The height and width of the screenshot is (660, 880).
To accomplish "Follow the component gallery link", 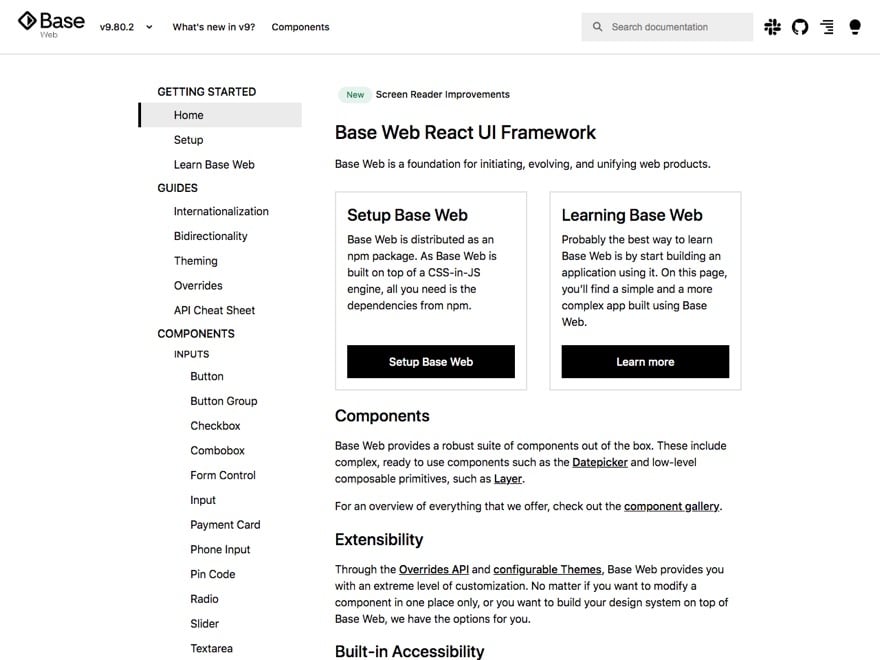I will [671, 506].
